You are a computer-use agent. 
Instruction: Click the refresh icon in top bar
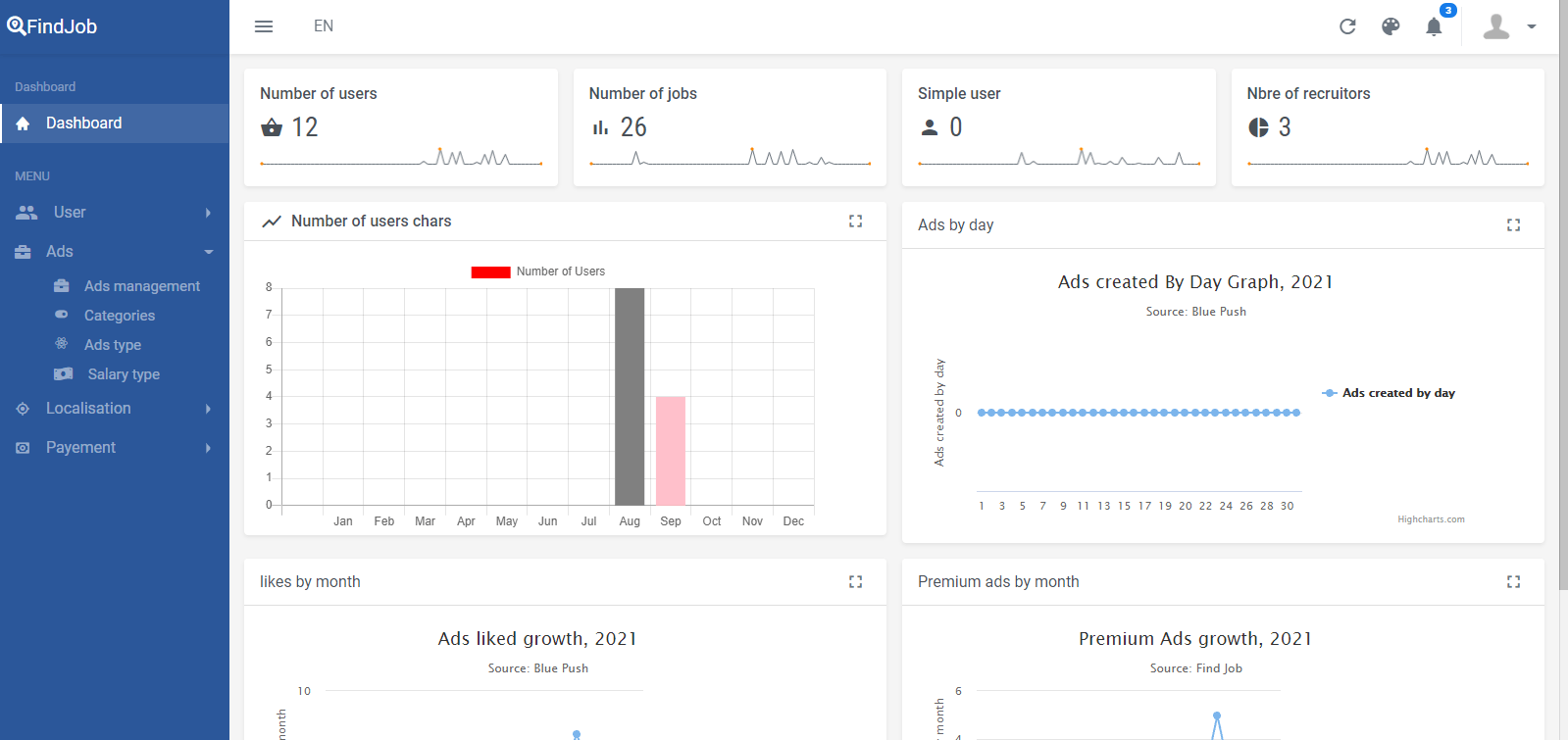coord(1347,26)
